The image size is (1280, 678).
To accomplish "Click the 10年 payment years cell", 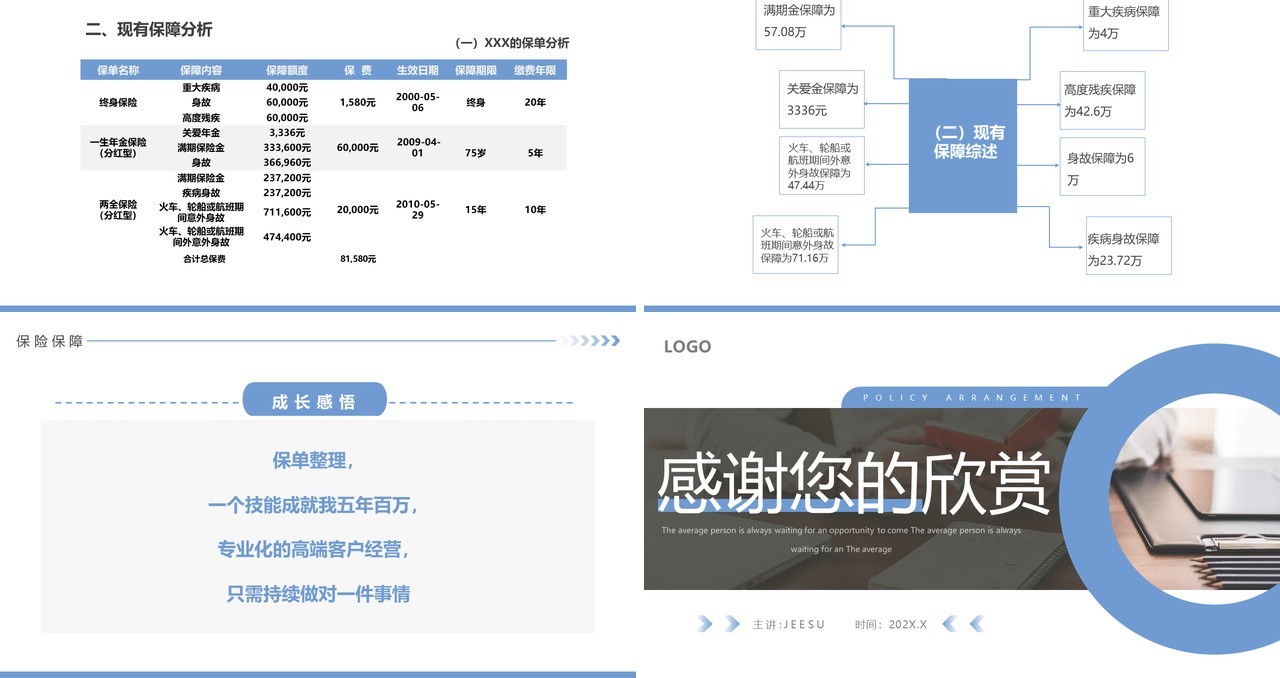I will coord(536,209).
